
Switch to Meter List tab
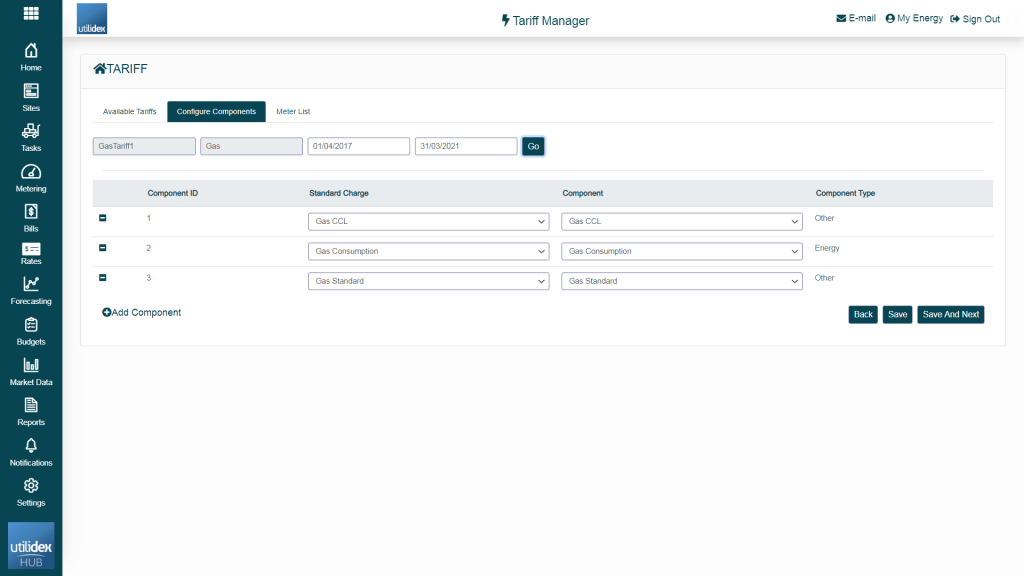tap(293, 112)
